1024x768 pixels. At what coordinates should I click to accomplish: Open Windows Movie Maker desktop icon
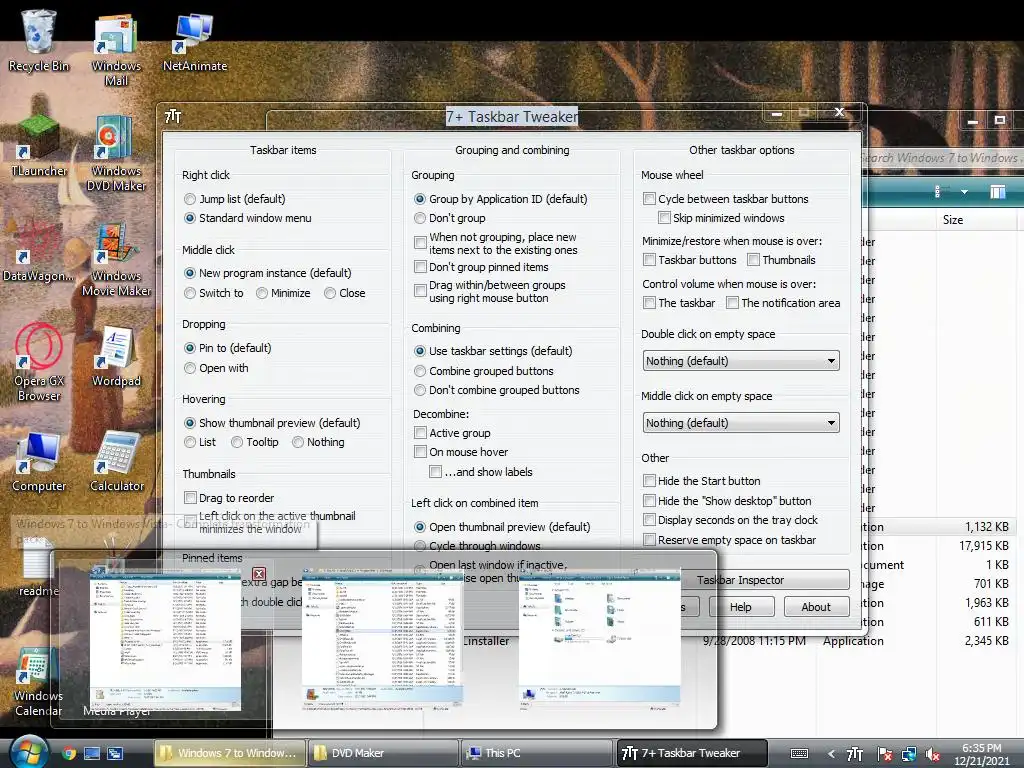116,259
